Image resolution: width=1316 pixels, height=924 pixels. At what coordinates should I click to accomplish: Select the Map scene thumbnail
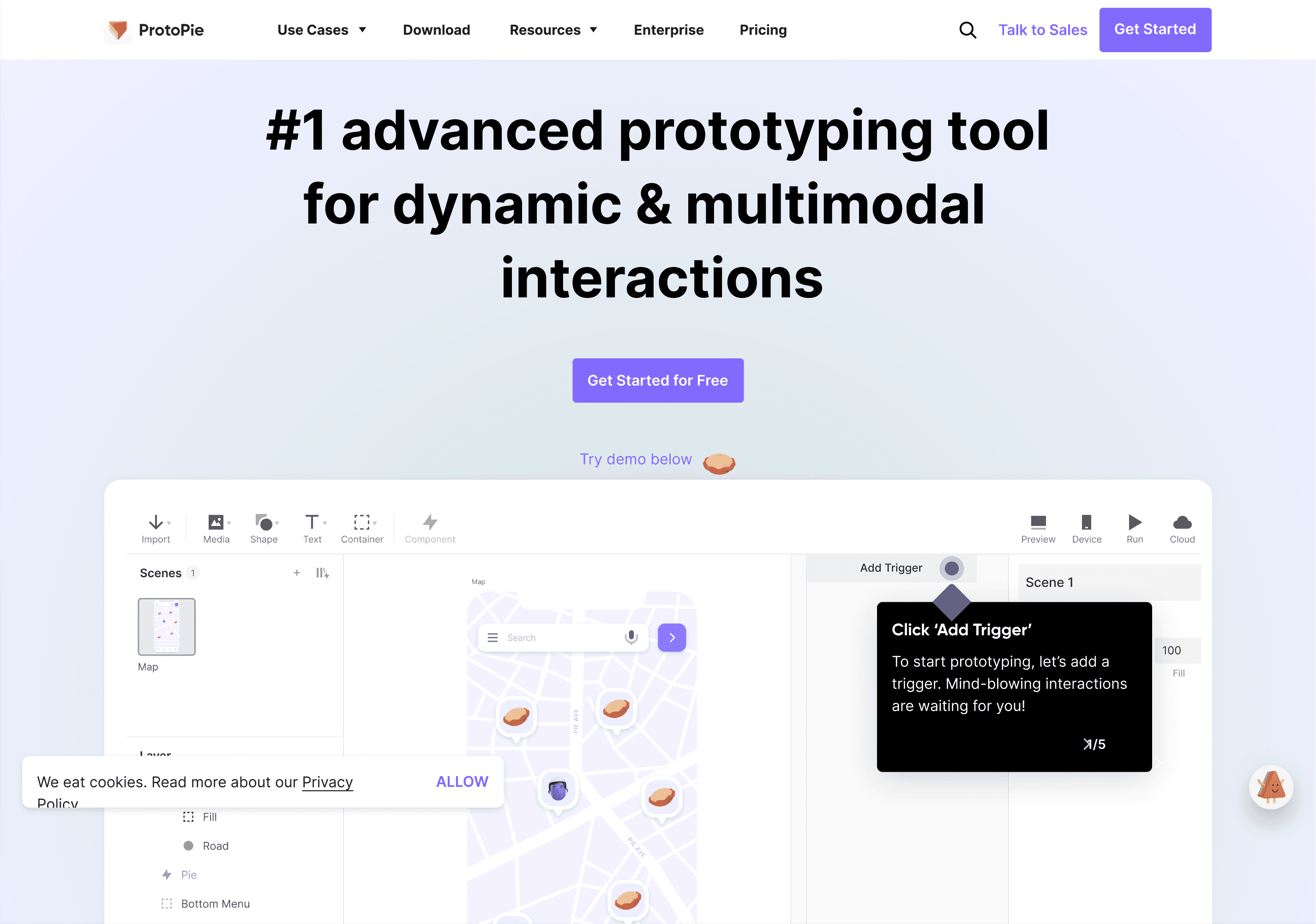166,627
